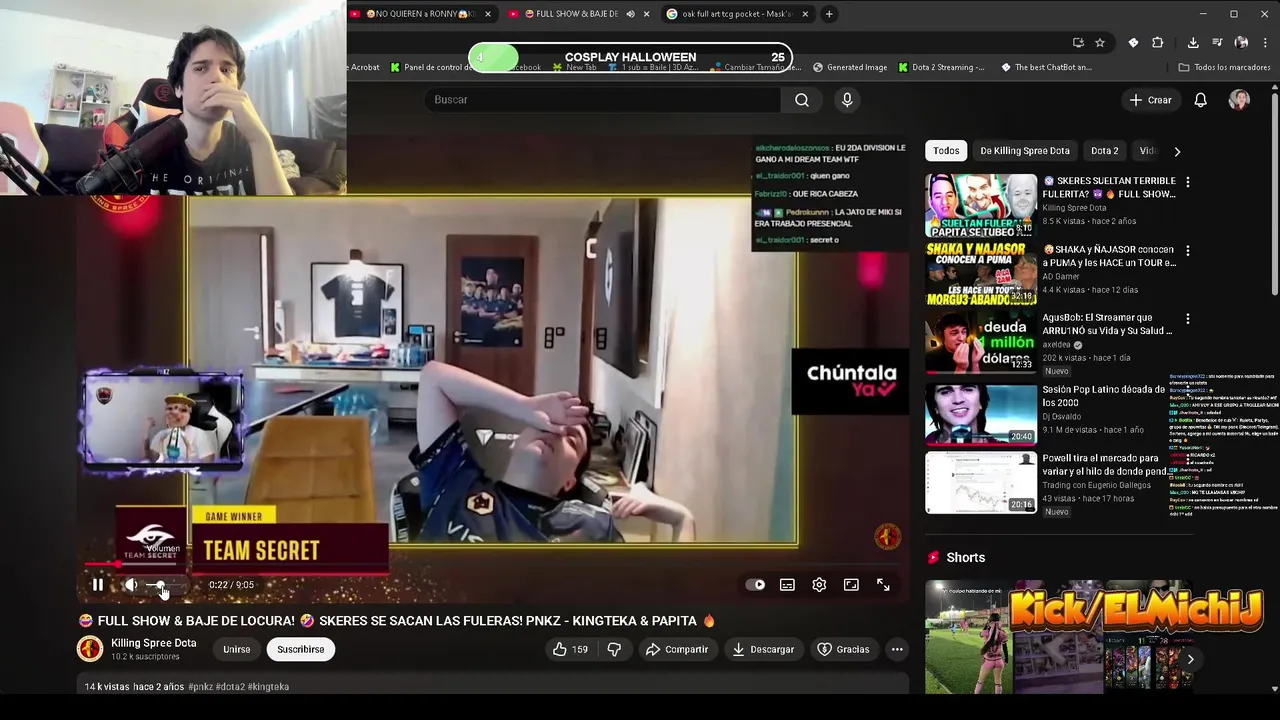Viewport: 1280px width, 720px height.
Task: Open the notifications bell
Action: coord(1201,100)
